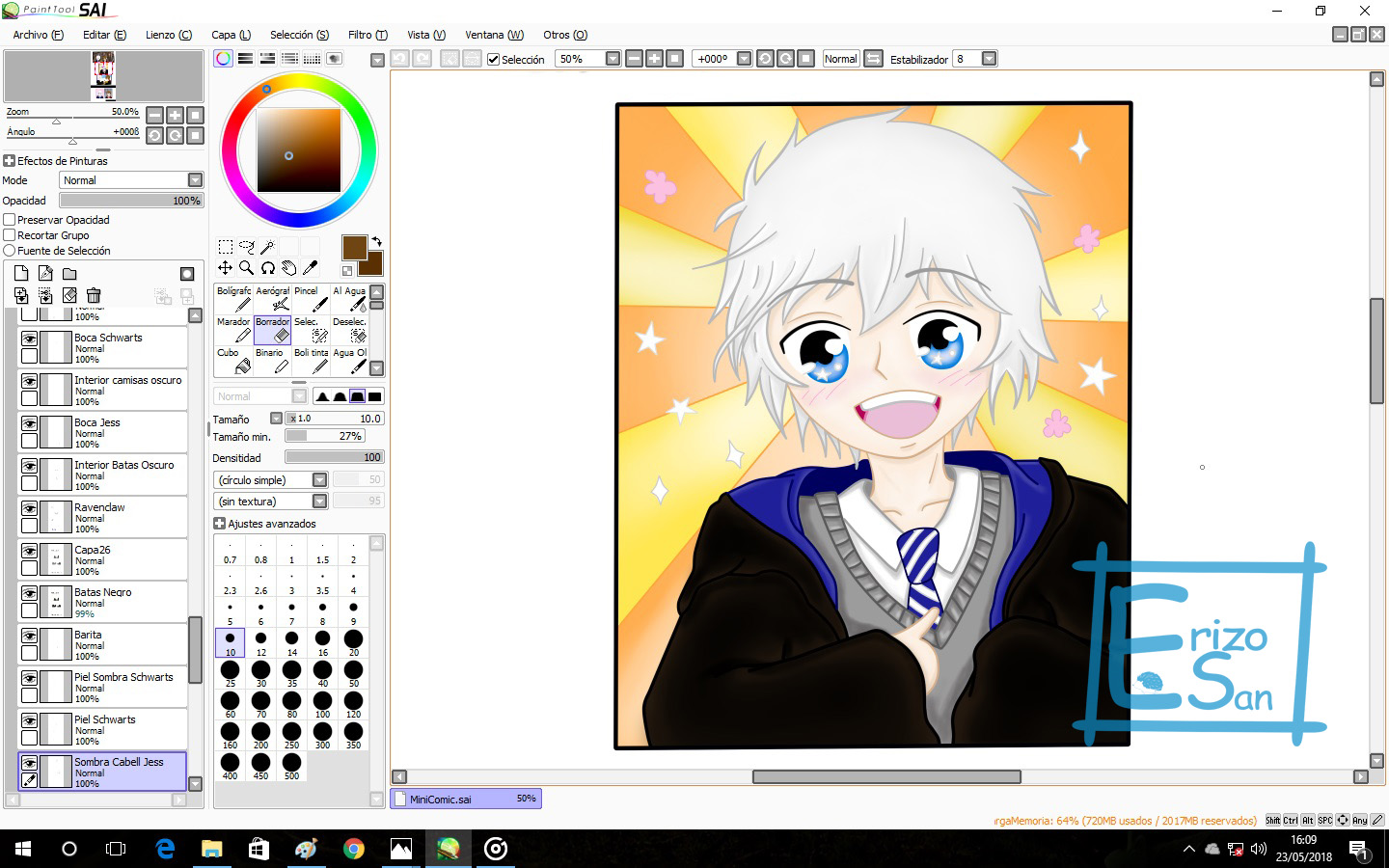Open the Archivo menu
The height and width of the screenshot is (868, 1389).
click(x=39, y=35)
